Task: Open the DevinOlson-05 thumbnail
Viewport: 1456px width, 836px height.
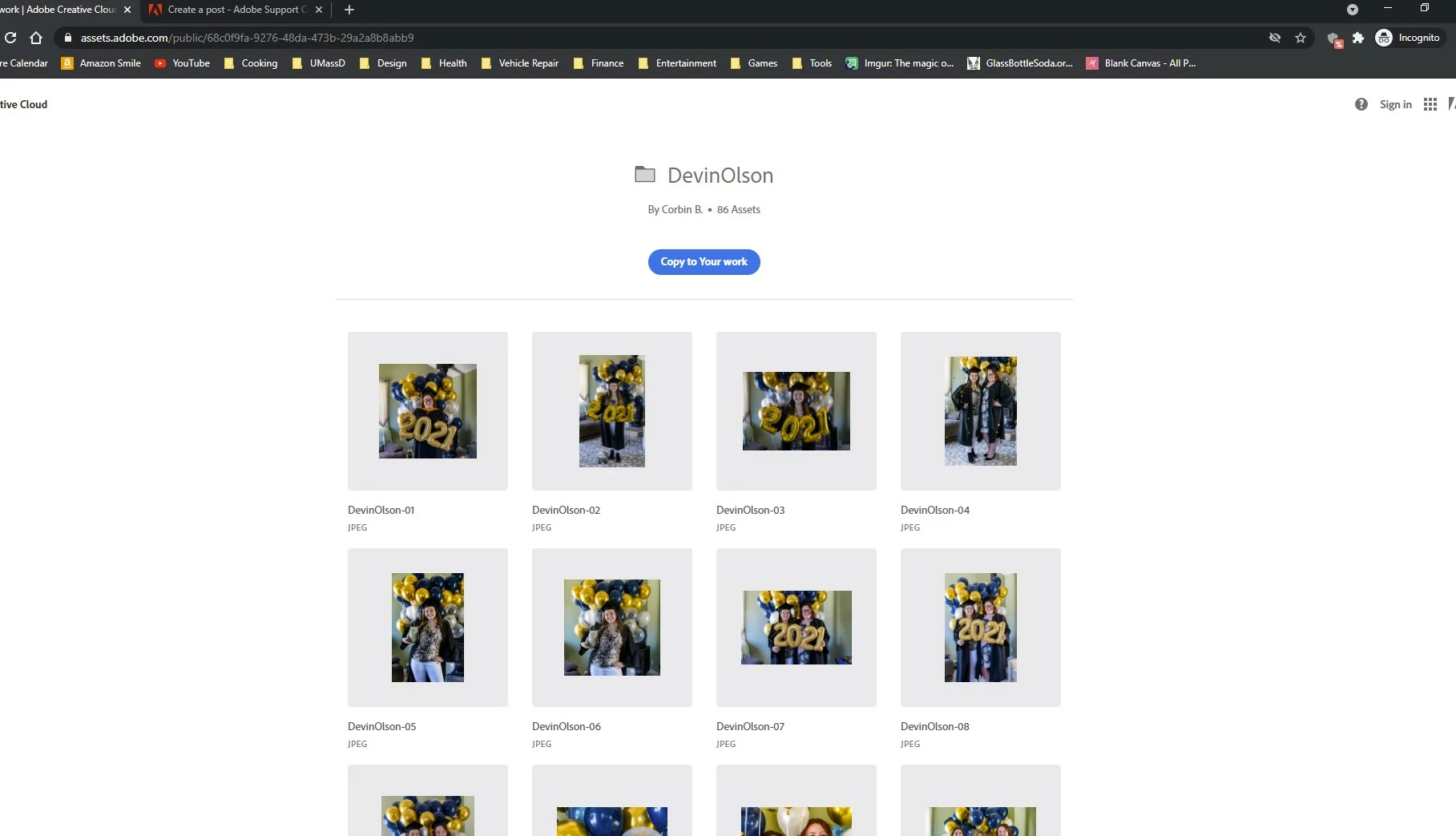Action: (x=427, y=628)
